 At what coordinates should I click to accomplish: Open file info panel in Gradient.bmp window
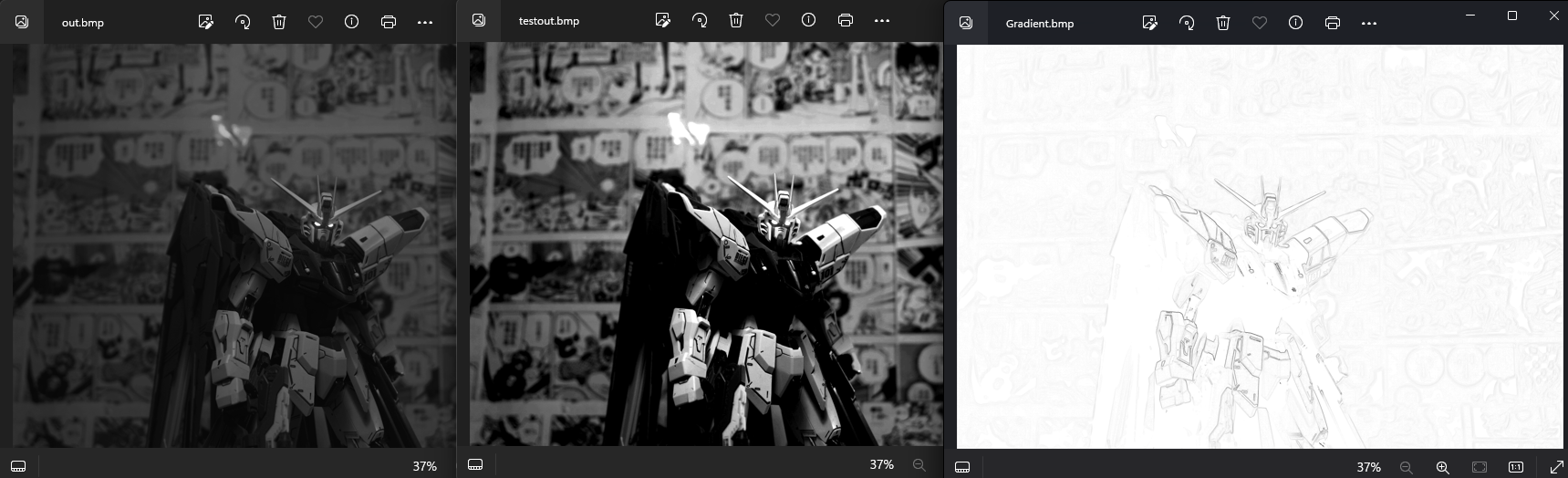(x=1296, y=23)
